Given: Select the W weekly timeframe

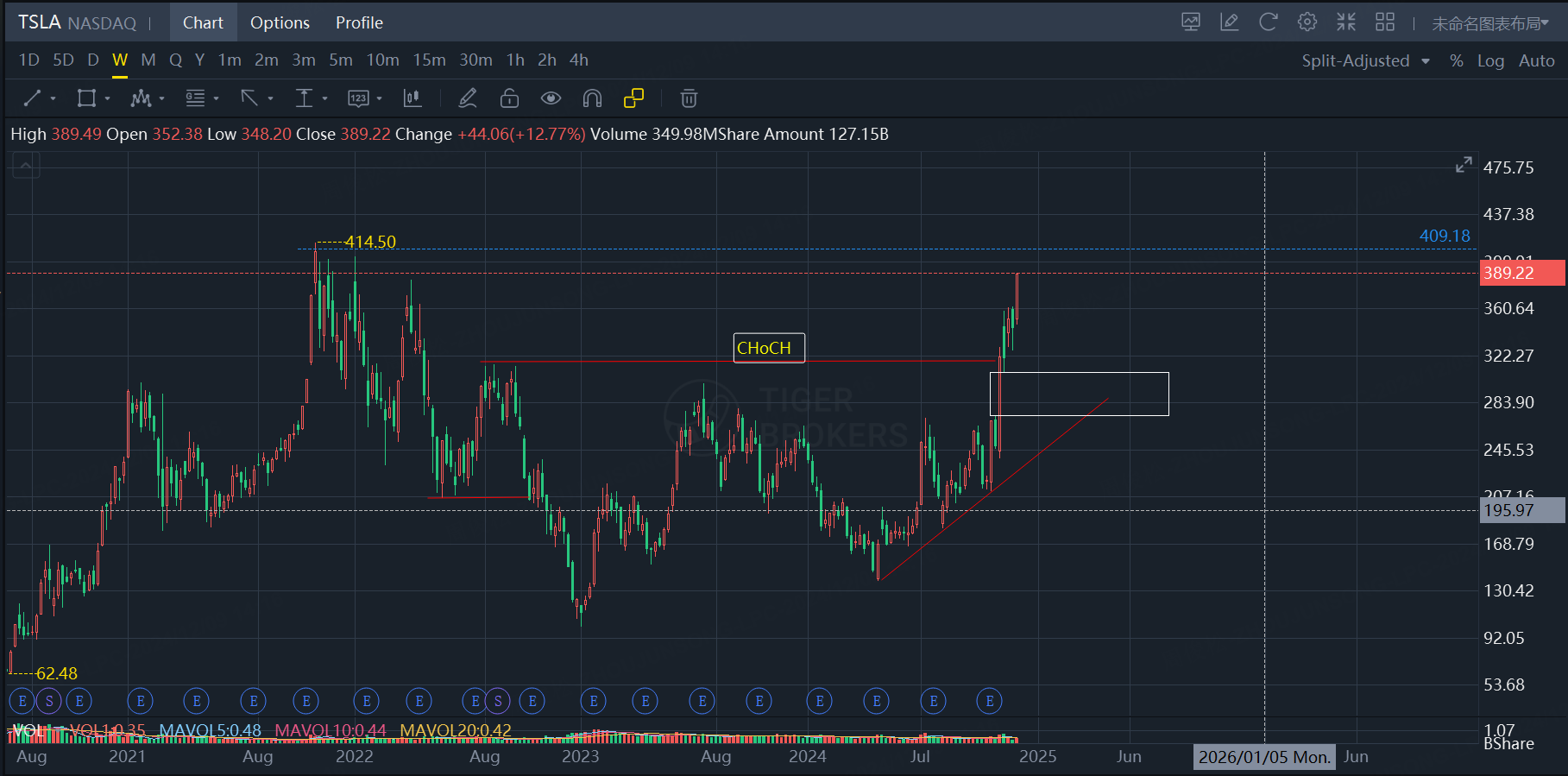Looking at the screenshot, I should point(120,60).
